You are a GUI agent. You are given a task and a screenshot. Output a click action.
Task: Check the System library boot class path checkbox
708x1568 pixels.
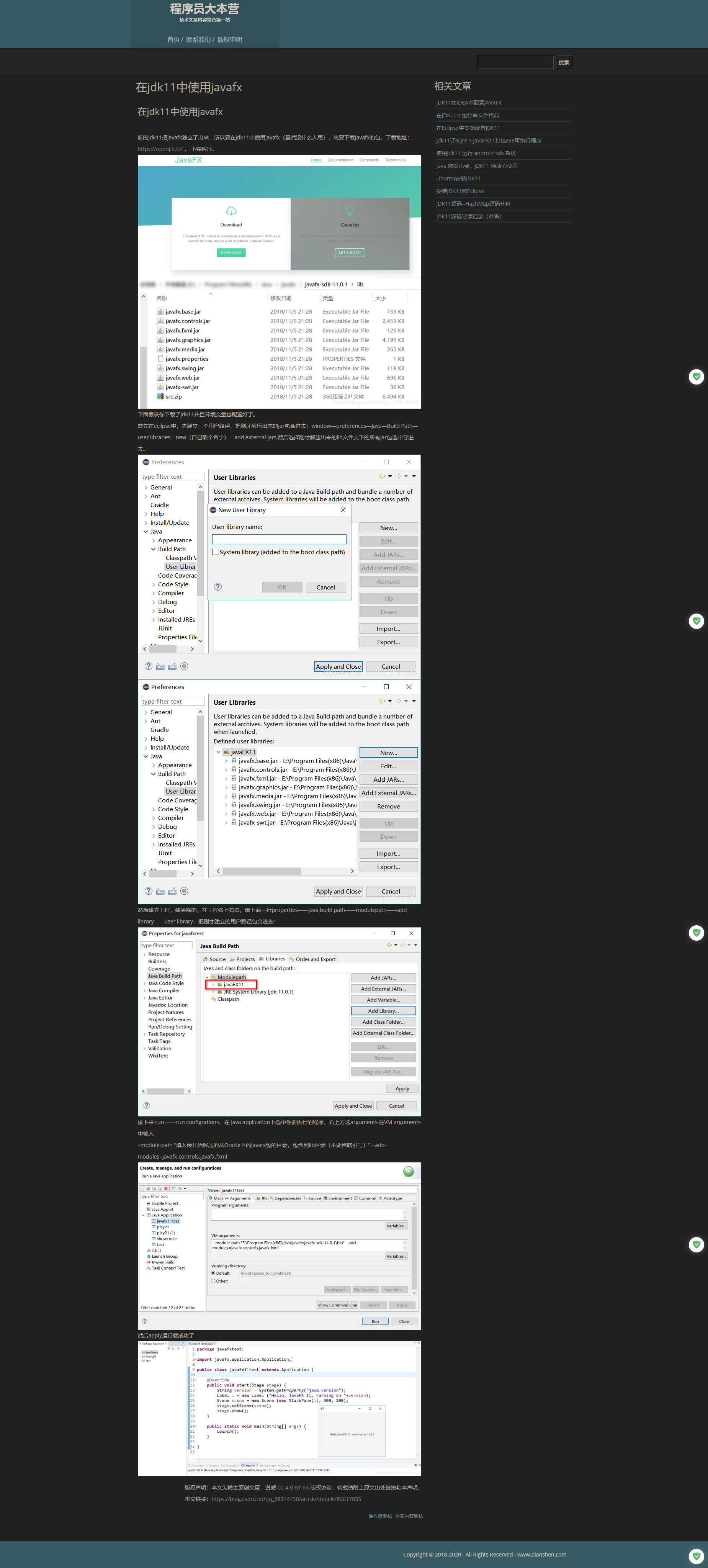pos(215,553)
